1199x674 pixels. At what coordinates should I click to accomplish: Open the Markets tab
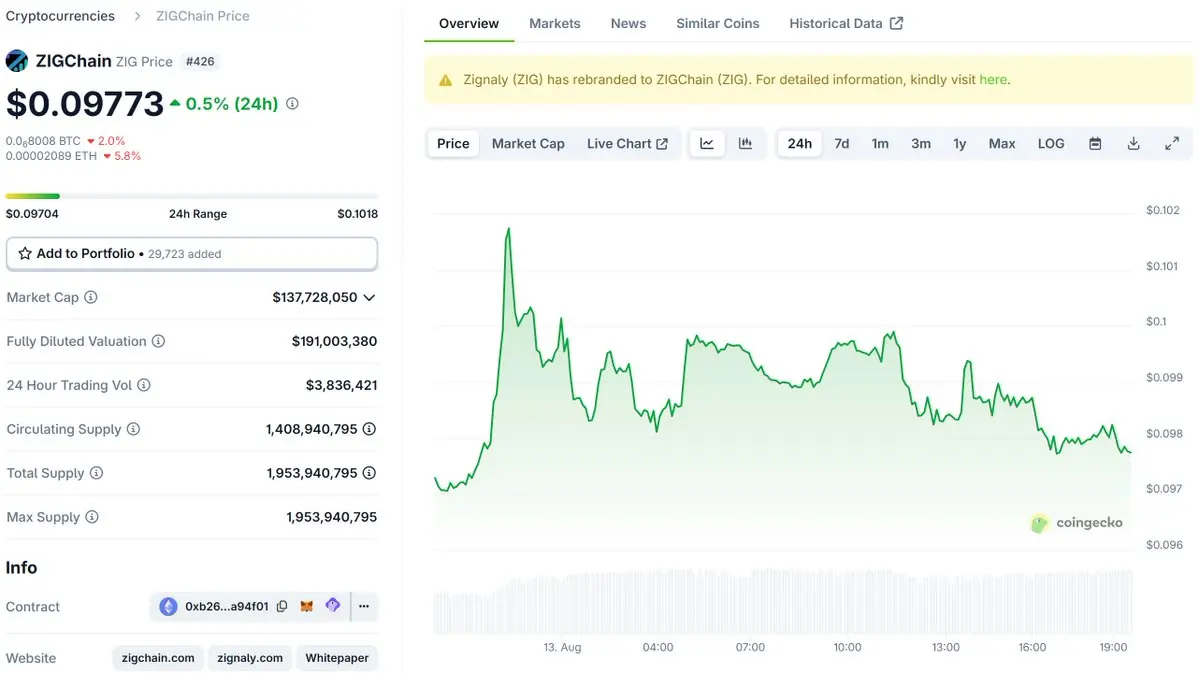[554, 24]
